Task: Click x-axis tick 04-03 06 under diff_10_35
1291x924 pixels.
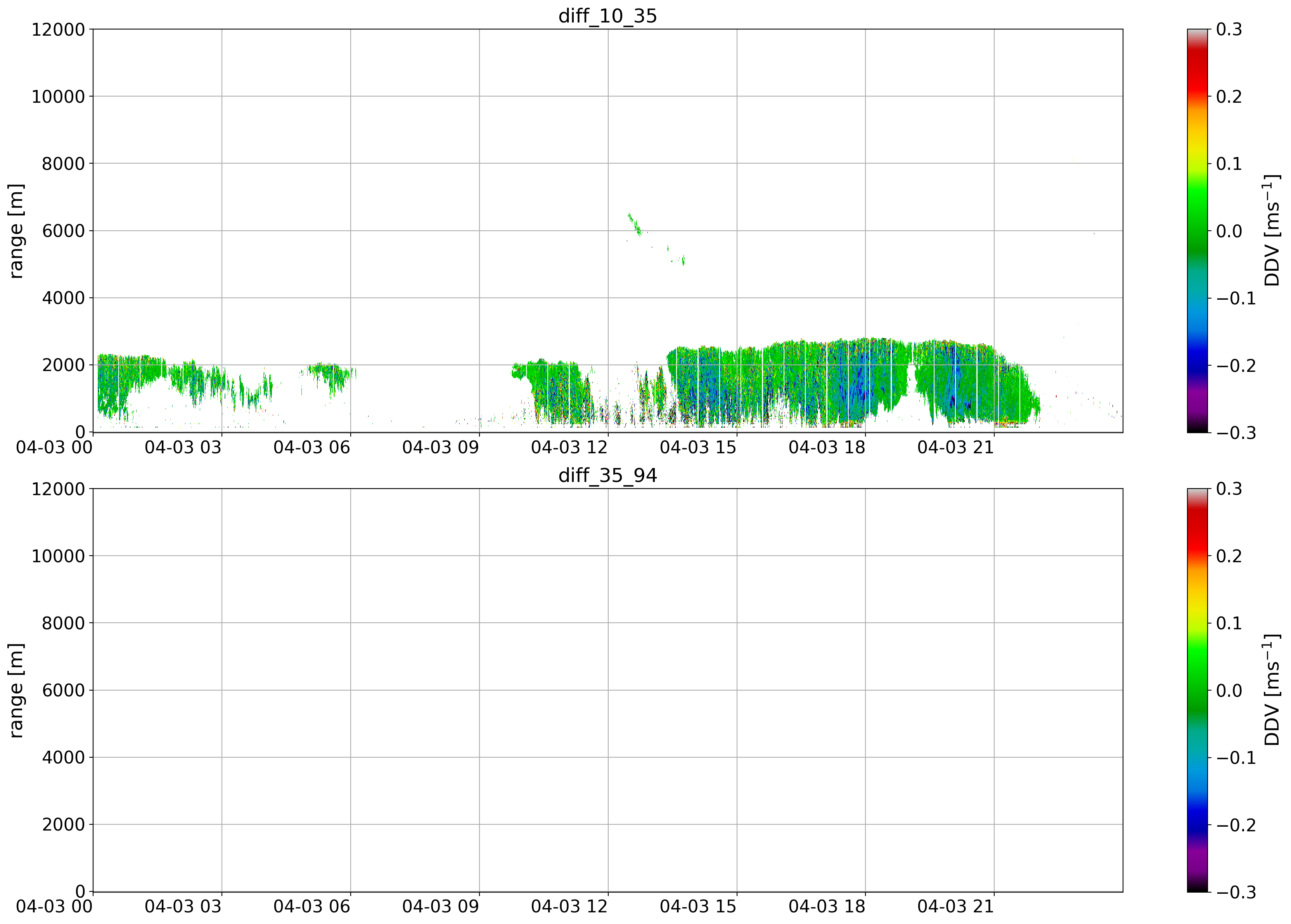Action: click(312, 447)
